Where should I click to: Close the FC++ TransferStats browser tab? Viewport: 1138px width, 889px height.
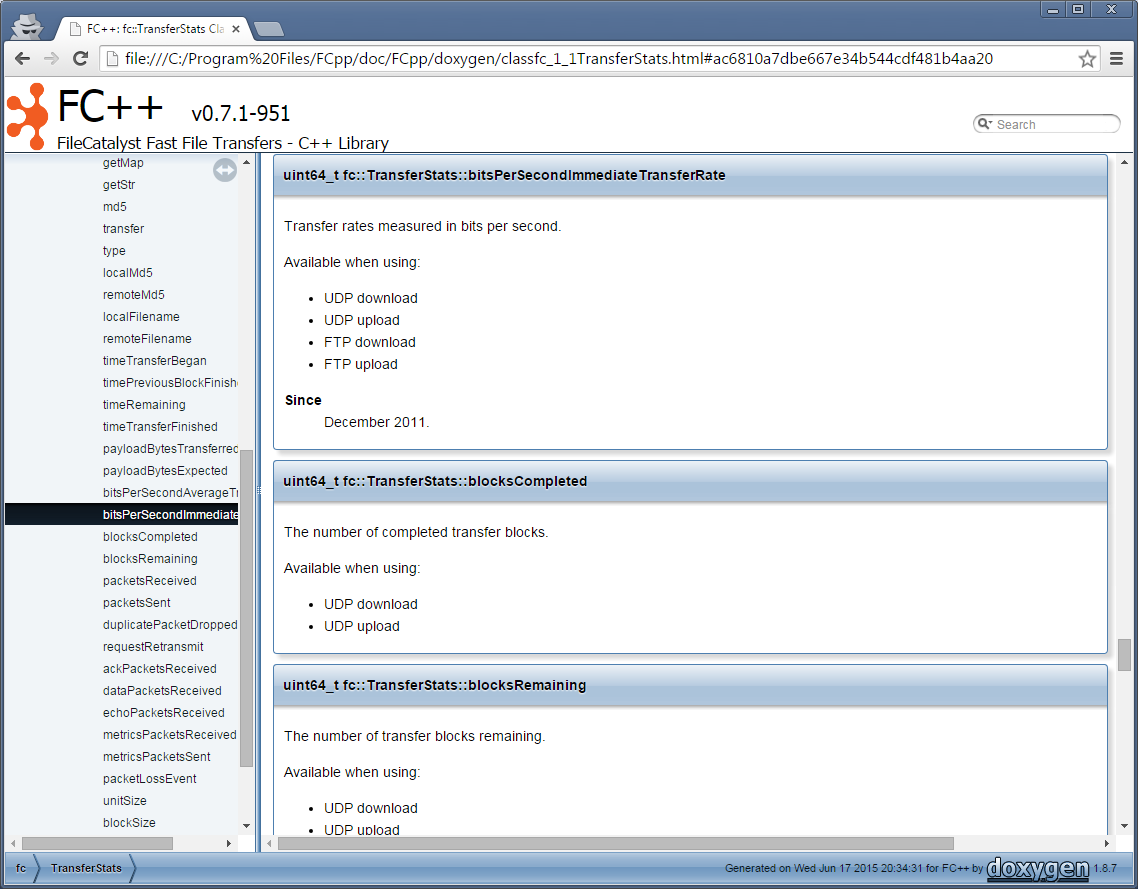pyautogui.click(x=236, y=29)
